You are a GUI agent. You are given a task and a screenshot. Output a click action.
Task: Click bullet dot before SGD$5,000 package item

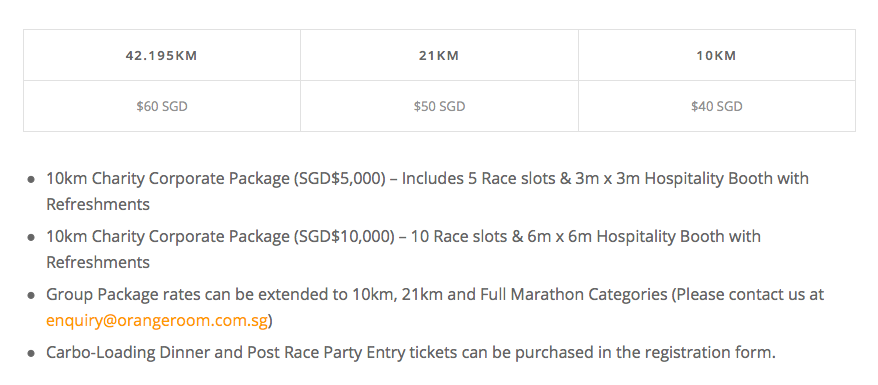click(31, 180)
